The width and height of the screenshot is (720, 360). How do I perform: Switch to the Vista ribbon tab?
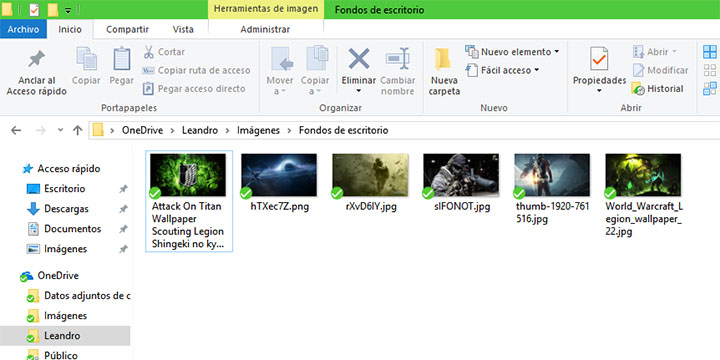click(x=183, y=29)
